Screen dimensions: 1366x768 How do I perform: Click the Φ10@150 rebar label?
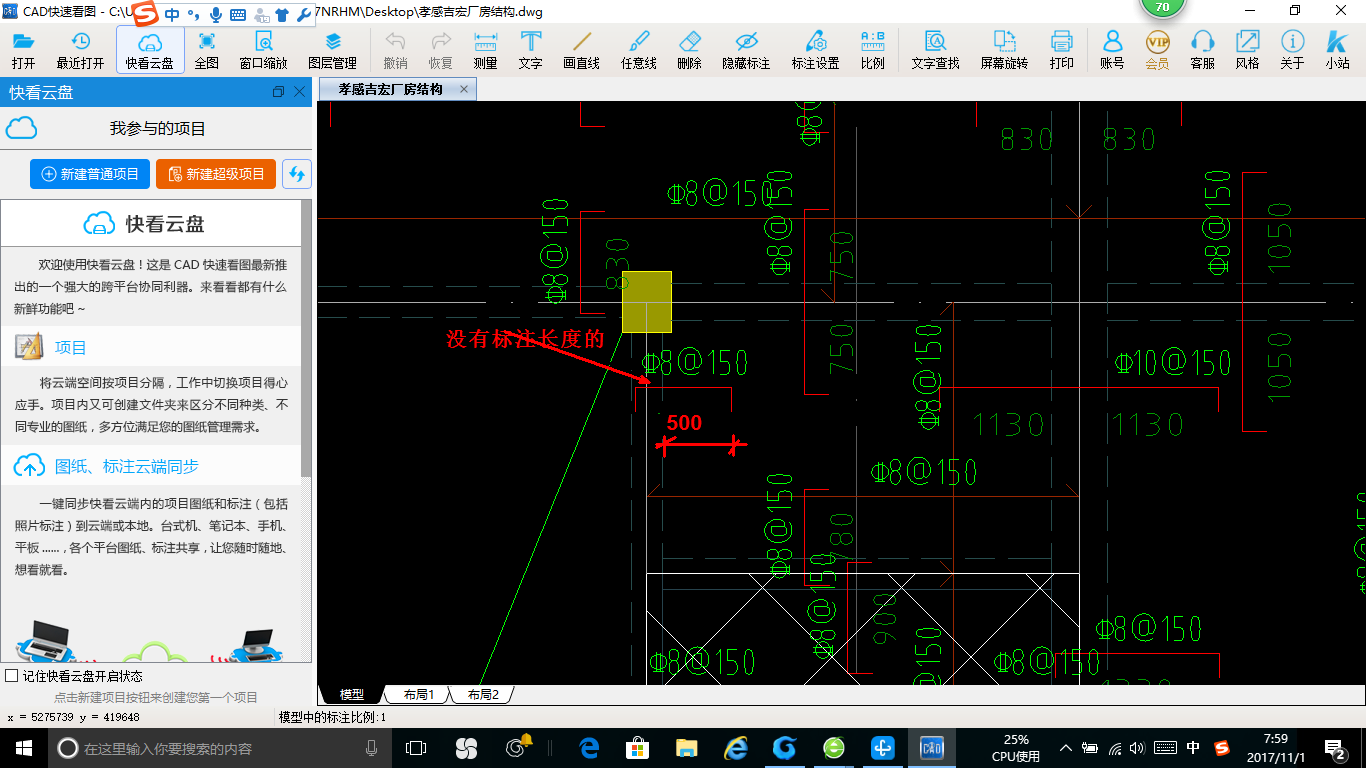[x=1173, y=362]
